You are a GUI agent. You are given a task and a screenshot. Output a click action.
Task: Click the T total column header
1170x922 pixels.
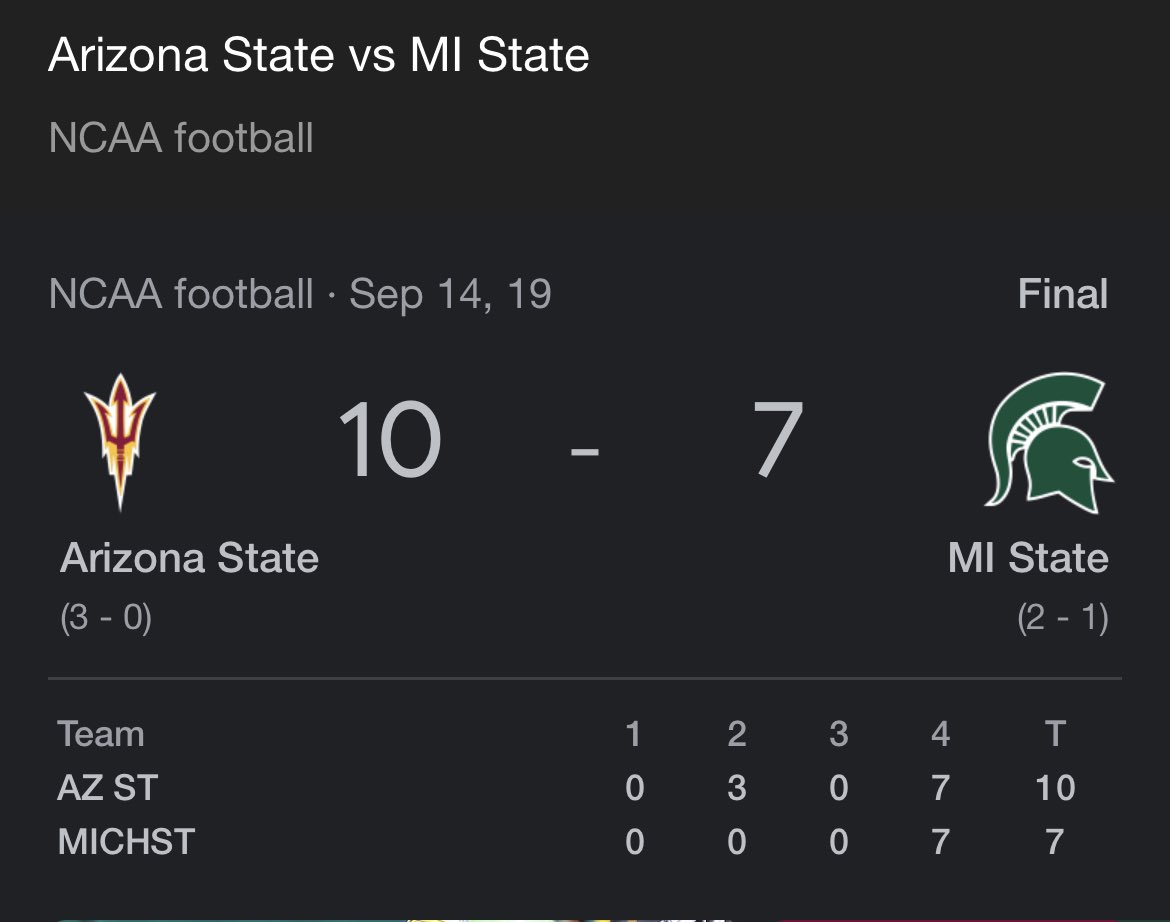point(1055,734)
